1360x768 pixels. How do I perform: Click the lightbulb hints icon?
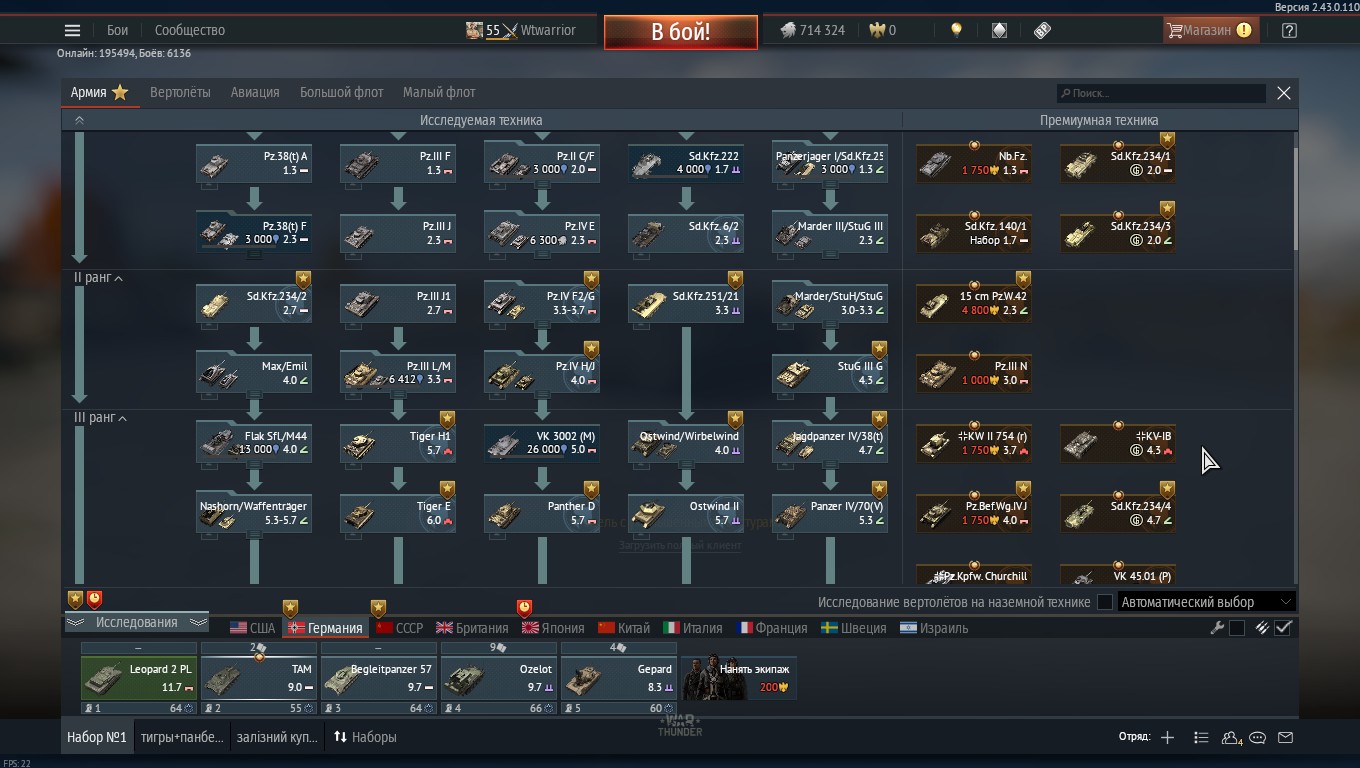point(956,30)
